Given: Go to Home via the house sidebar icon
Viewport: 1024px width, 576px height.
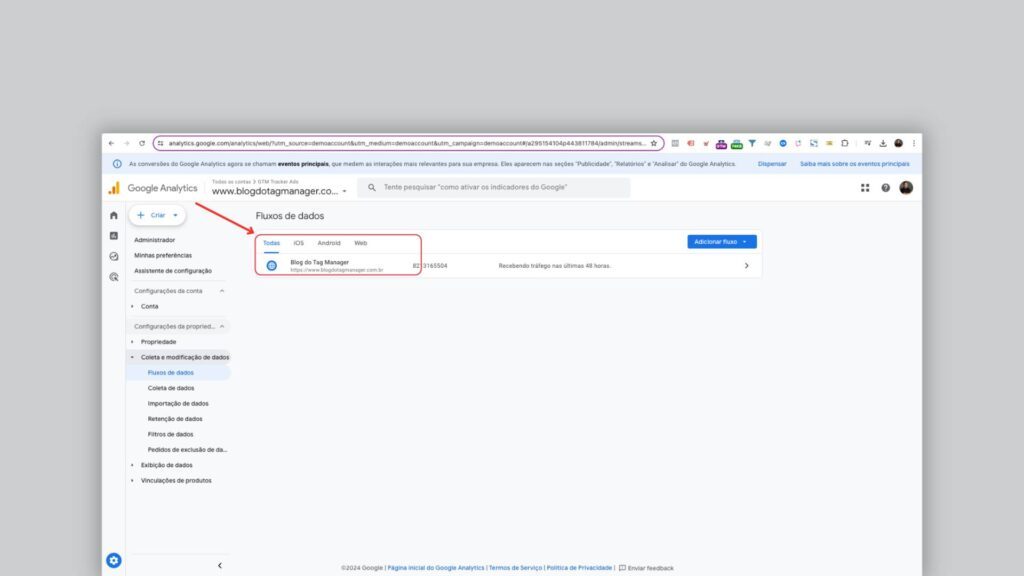Looking at the screenshot, I should click(114, 216).
